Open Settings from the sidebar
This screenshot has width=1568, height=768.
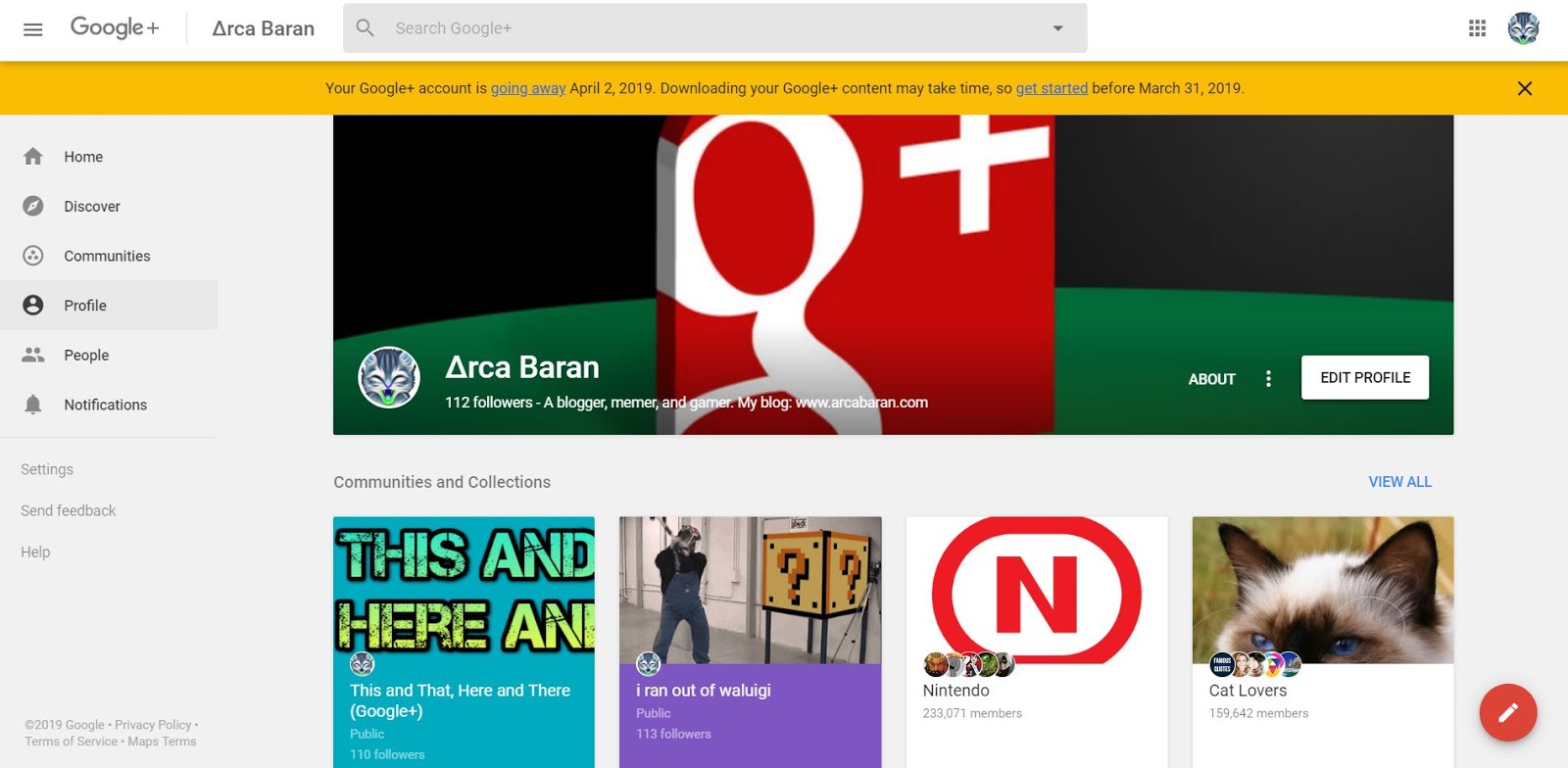(x=47, y=469)
